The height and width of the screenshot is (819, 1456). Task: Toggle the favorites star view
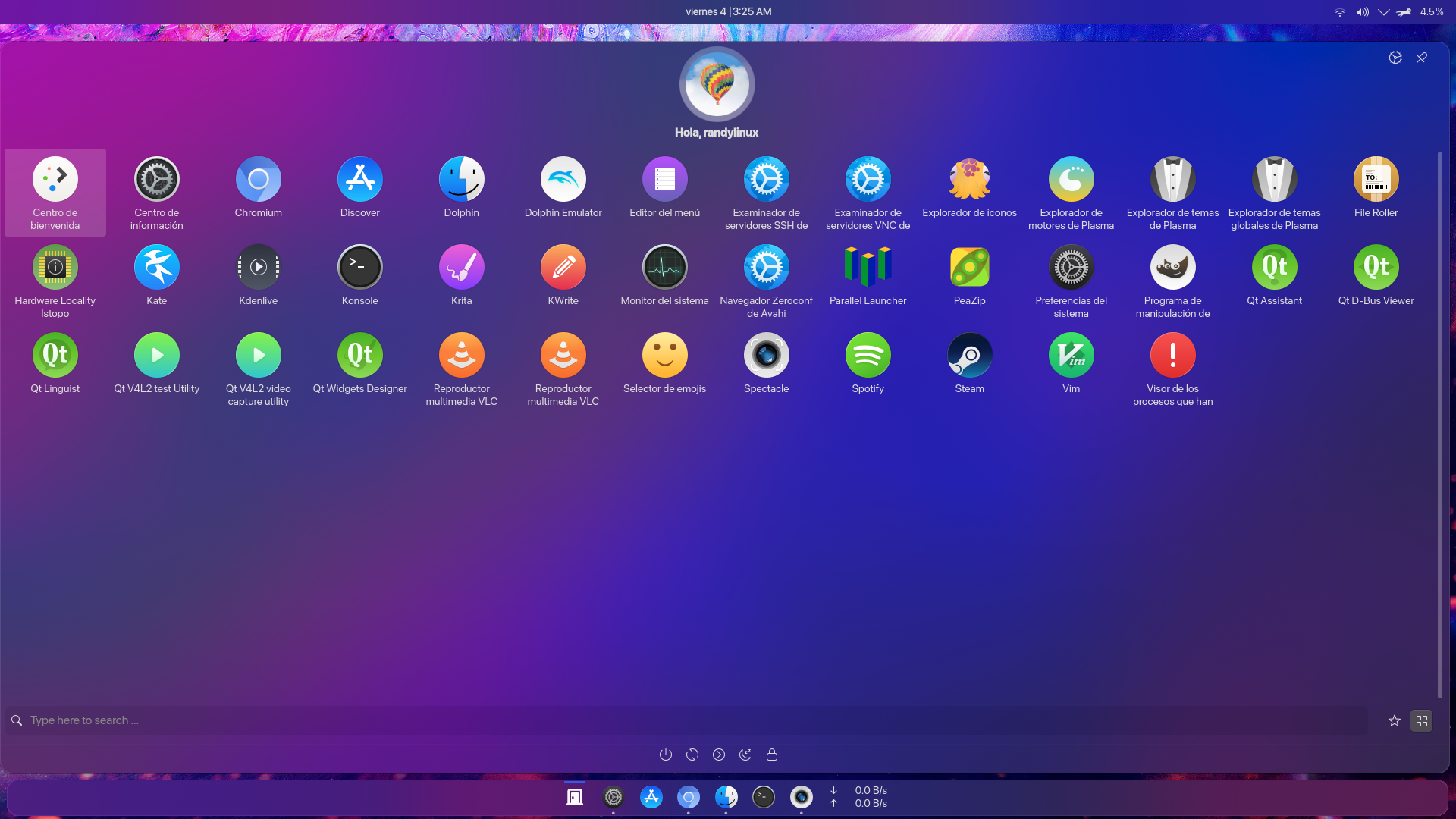(1394, 720)
